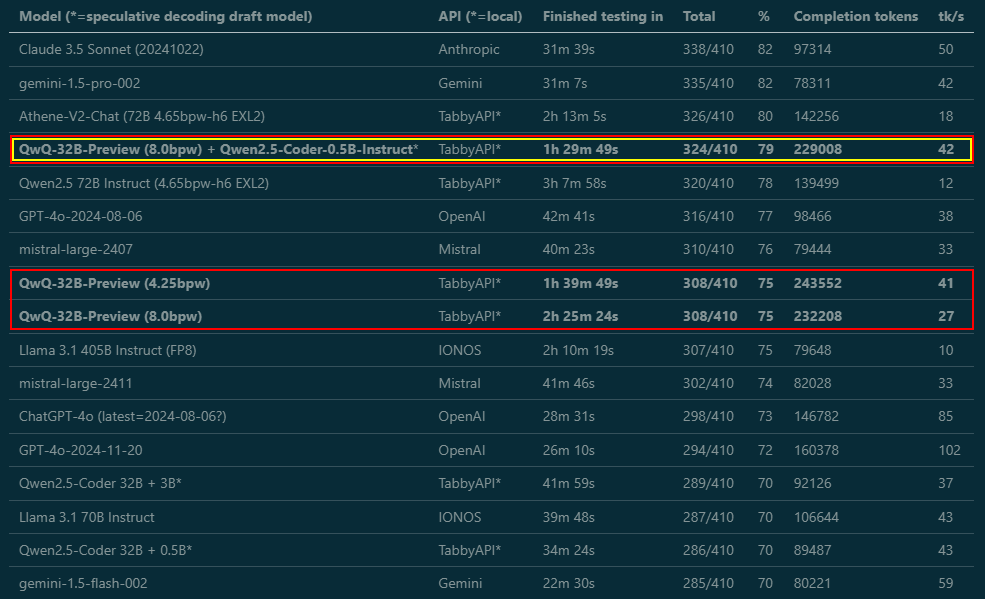Viewport: 985px width, 599px height.
Task: Click the 'tk/s' column header
Action: pos(951,17)
